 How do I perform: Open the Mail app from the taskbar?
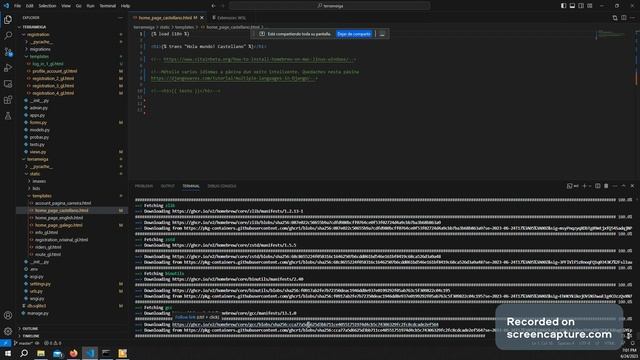pyautogui.click(x=58, y=353)
